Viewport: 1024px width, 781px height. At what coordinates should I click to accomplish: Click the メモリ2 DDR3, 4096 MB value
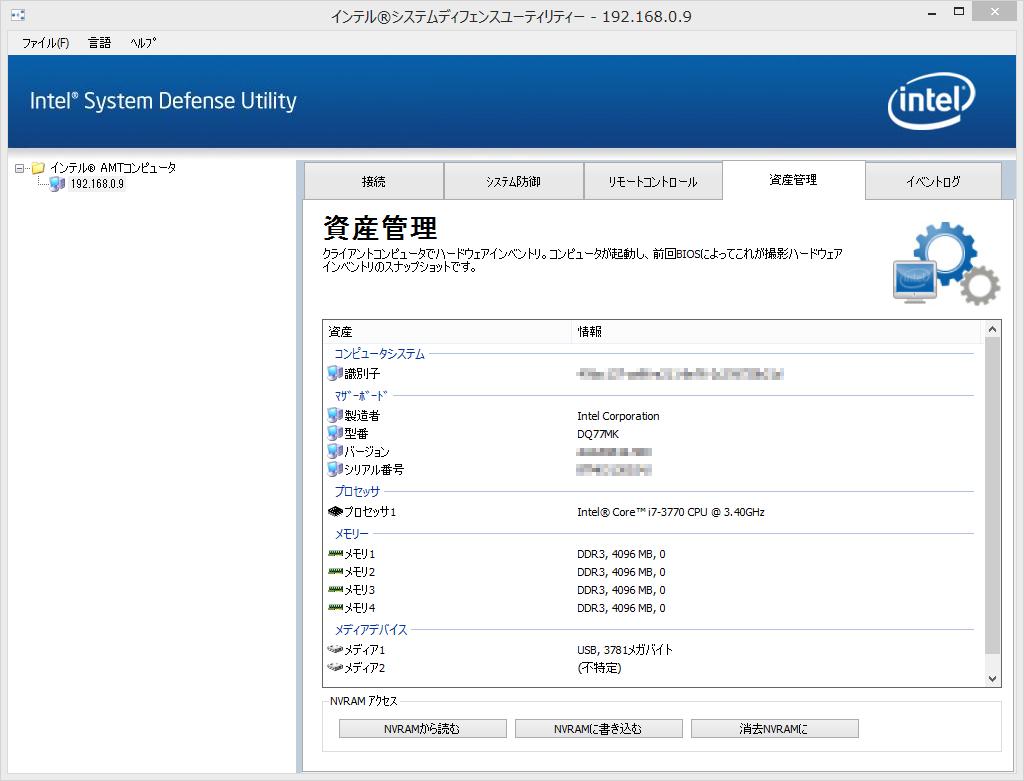621,572
